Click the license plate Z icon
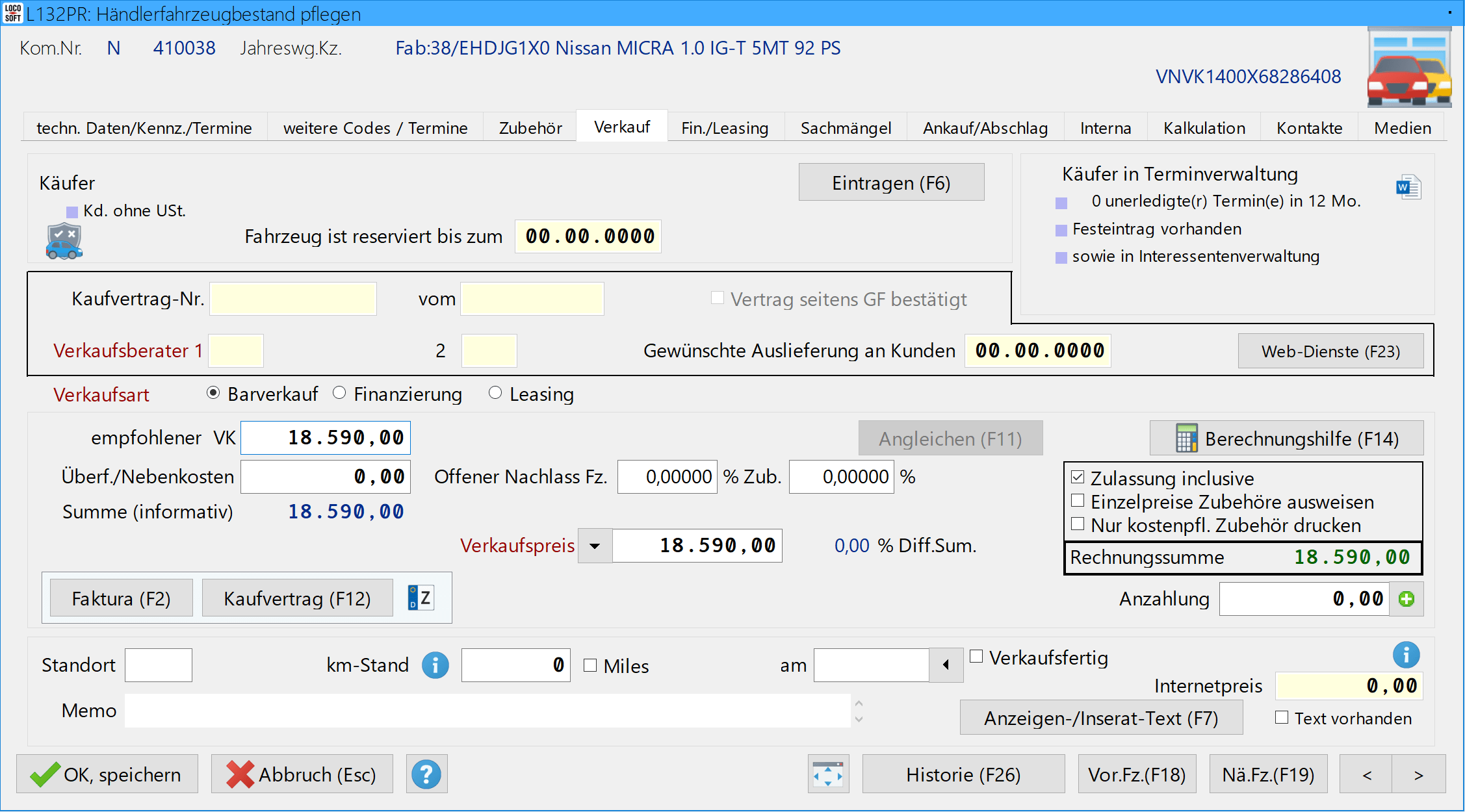 (x=421, y=598)
